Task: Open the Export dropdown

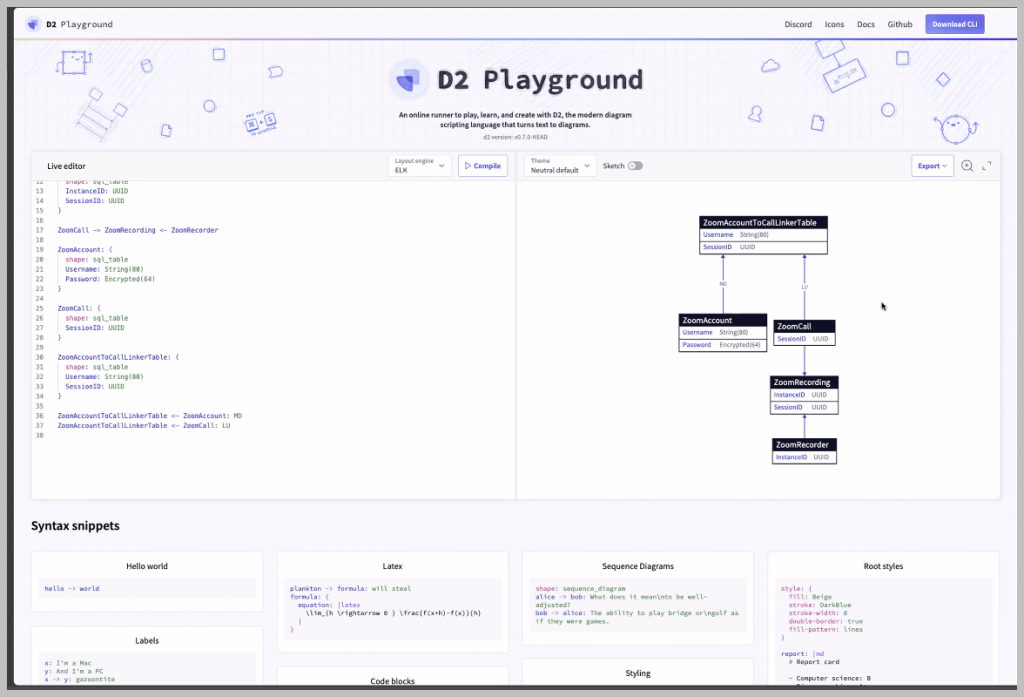Action: 932,166
